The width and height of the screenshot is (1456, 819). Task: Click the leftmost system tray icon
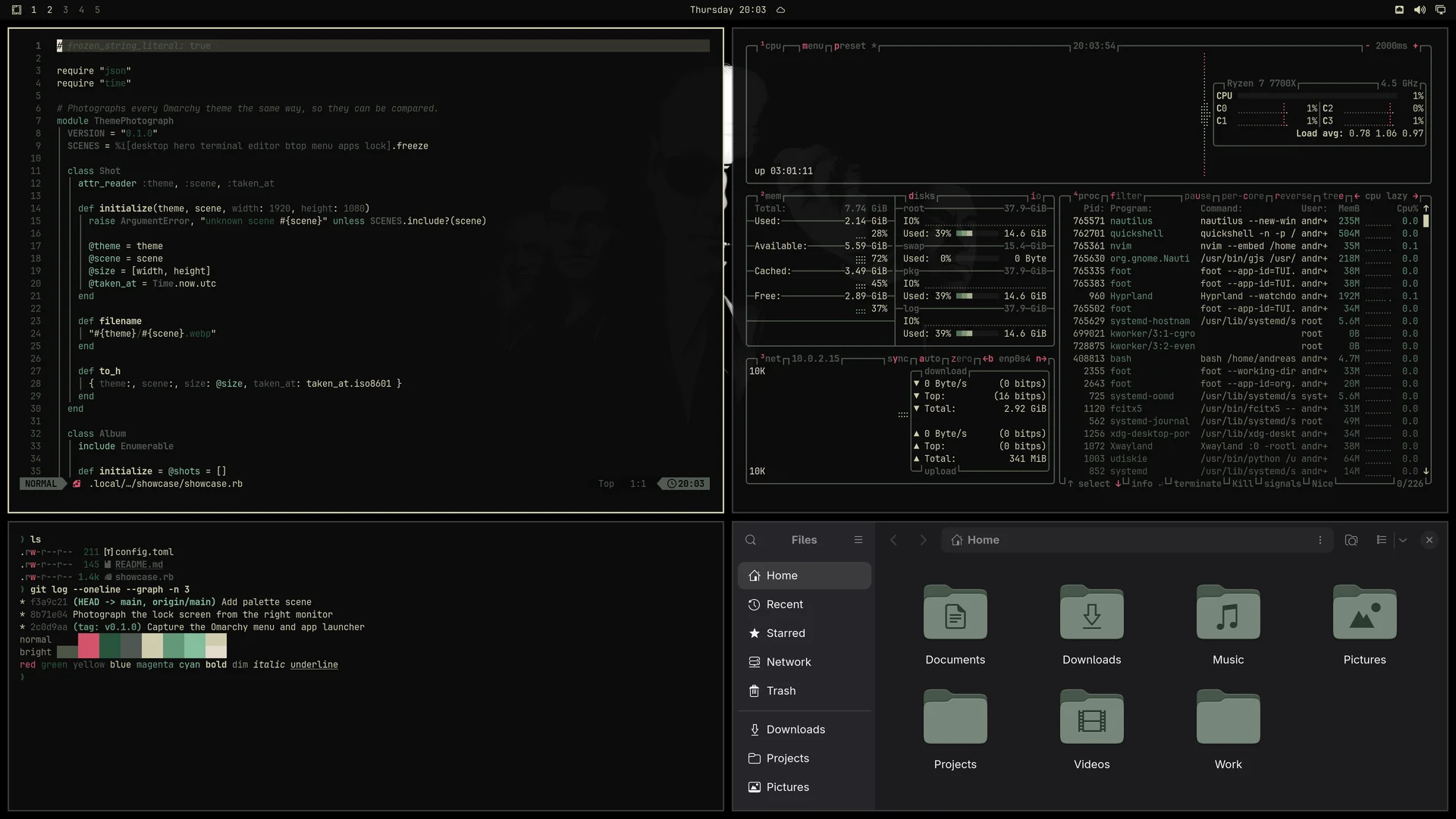pyautogui.click(x=1399, y=10)
